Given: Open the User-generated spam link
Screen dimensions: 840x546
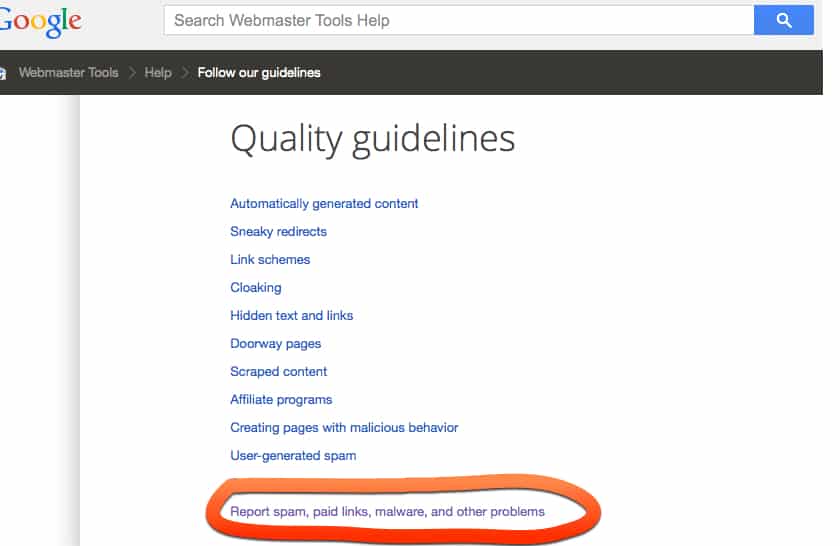Looking at the screenshot, I should pos(293,456).
